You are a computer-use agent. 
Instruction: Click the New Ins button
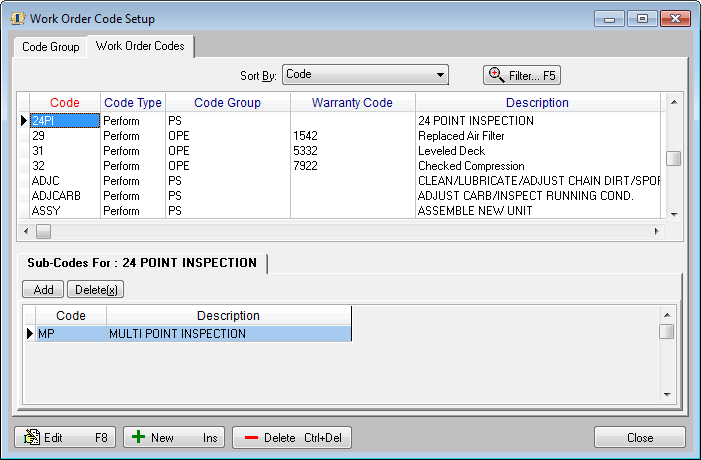click(174, 437)
